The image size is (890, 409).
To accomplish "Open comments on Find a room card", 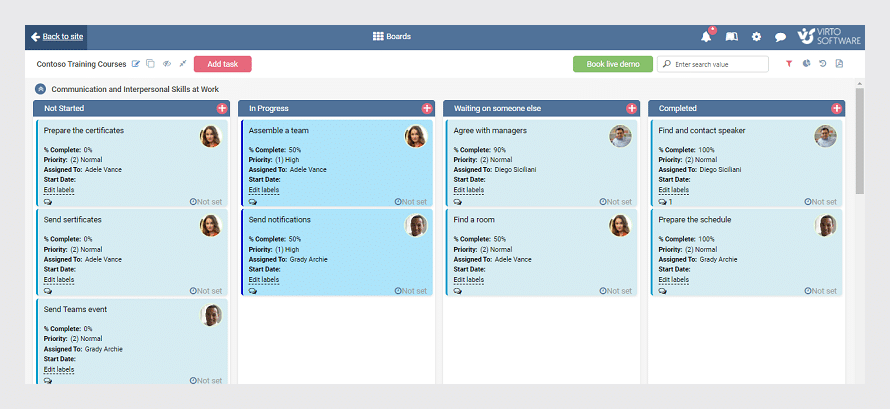I will pos(457,291).
